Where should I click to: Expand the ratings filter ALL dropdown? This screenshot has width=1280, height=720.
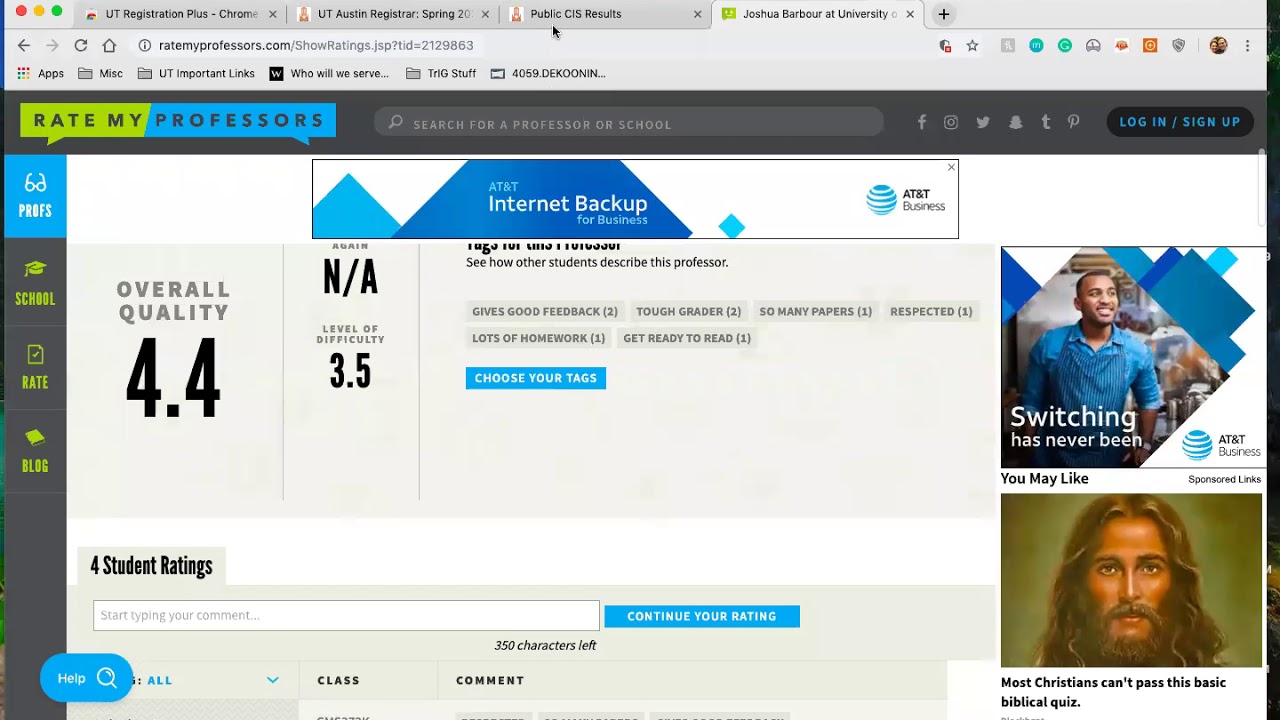(272, 680)
